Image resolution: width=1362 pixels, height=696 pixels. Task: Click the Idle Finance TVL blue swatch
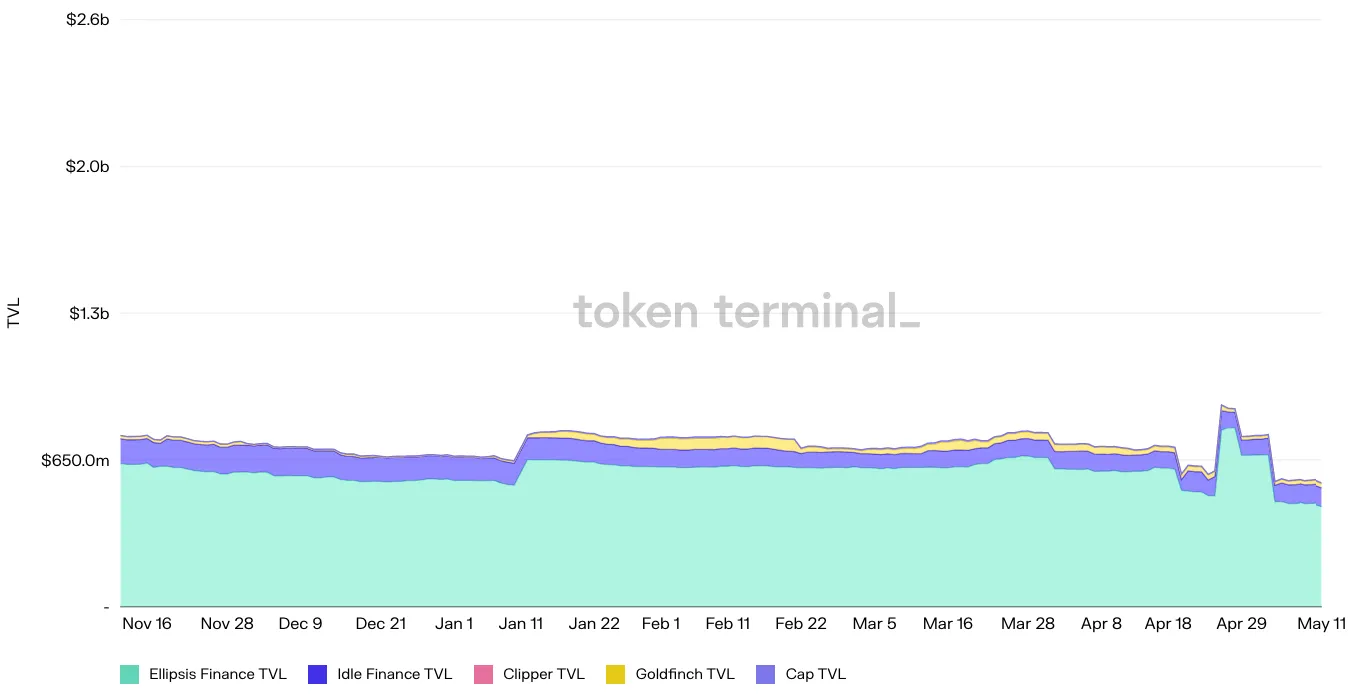[x=318, y=675]
